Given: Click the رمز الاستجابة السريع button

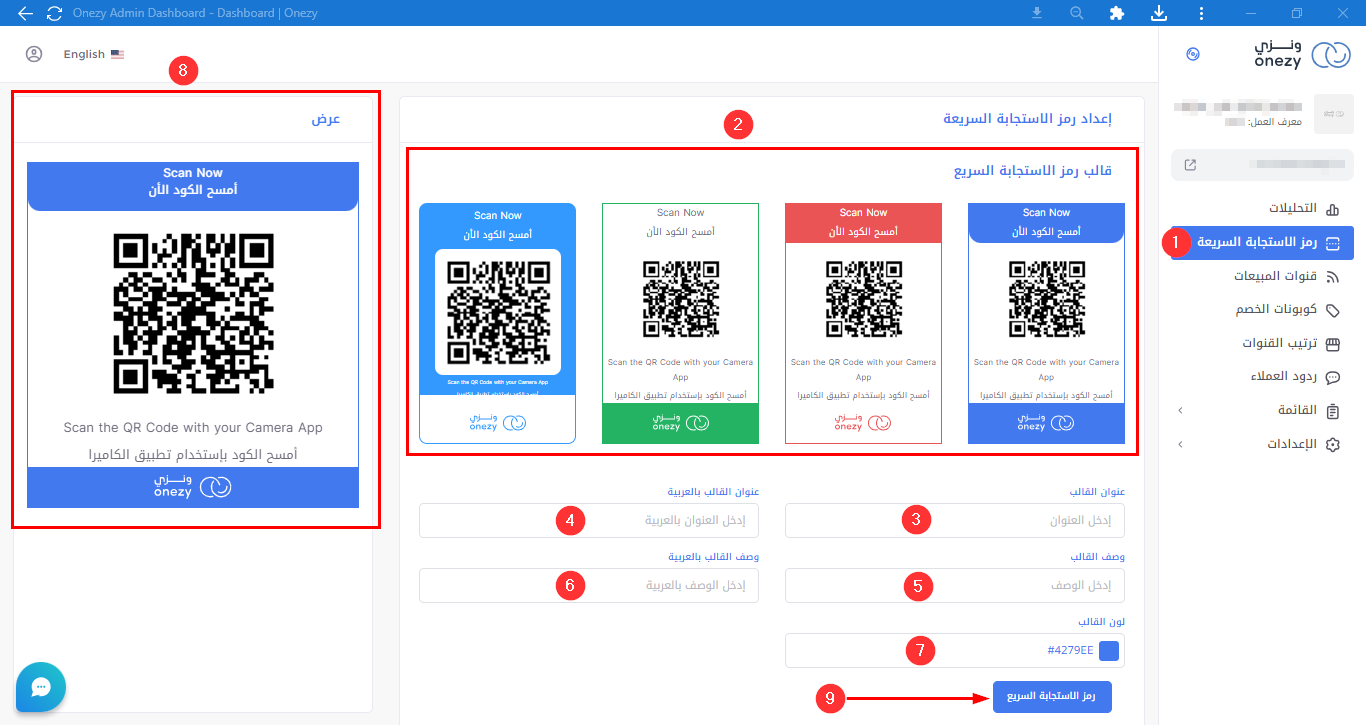Looking at the screenshot, I should tap(1052, 697).
